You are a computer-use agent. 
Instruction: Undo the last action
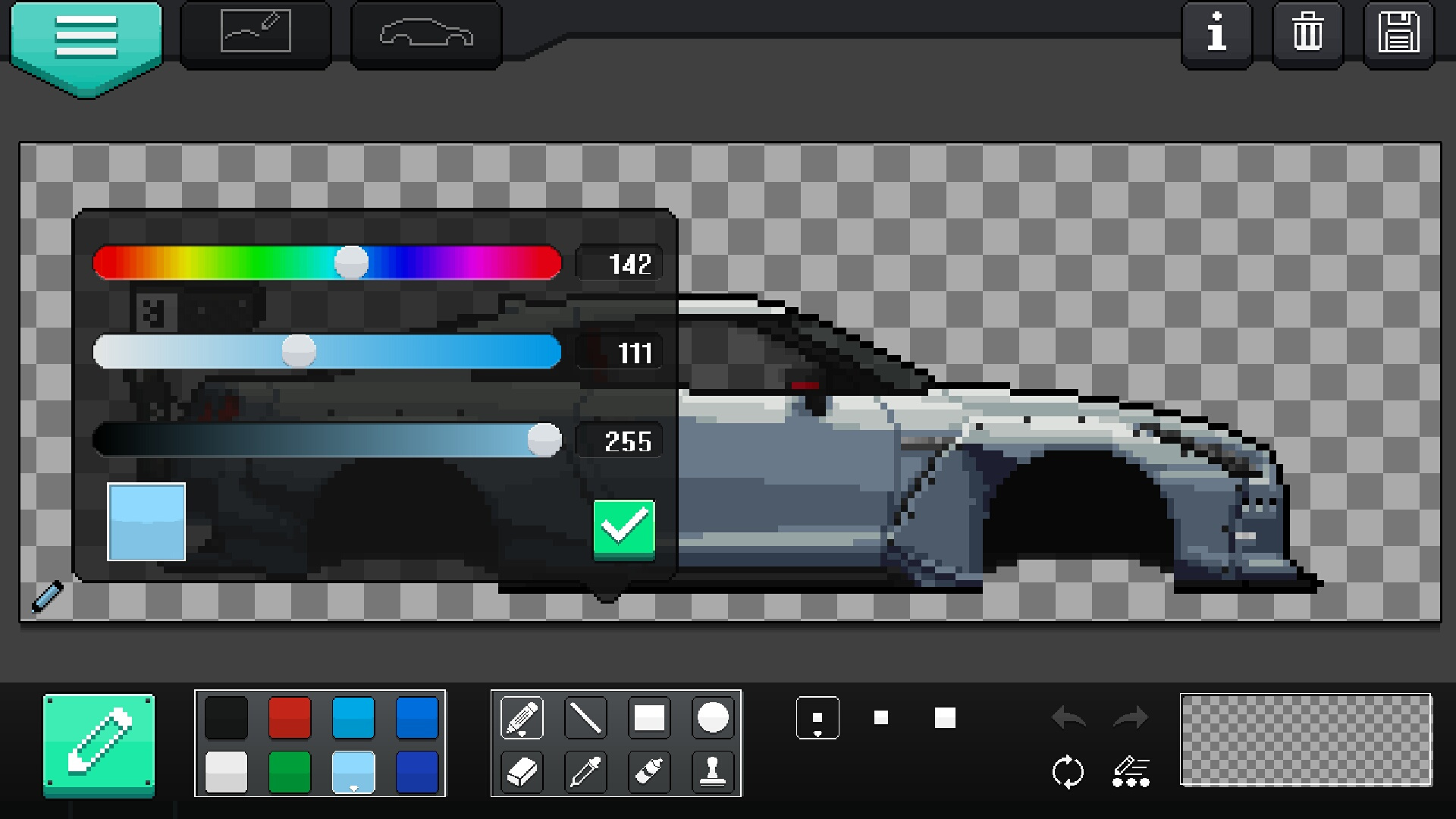click(x=1068, y=717)
